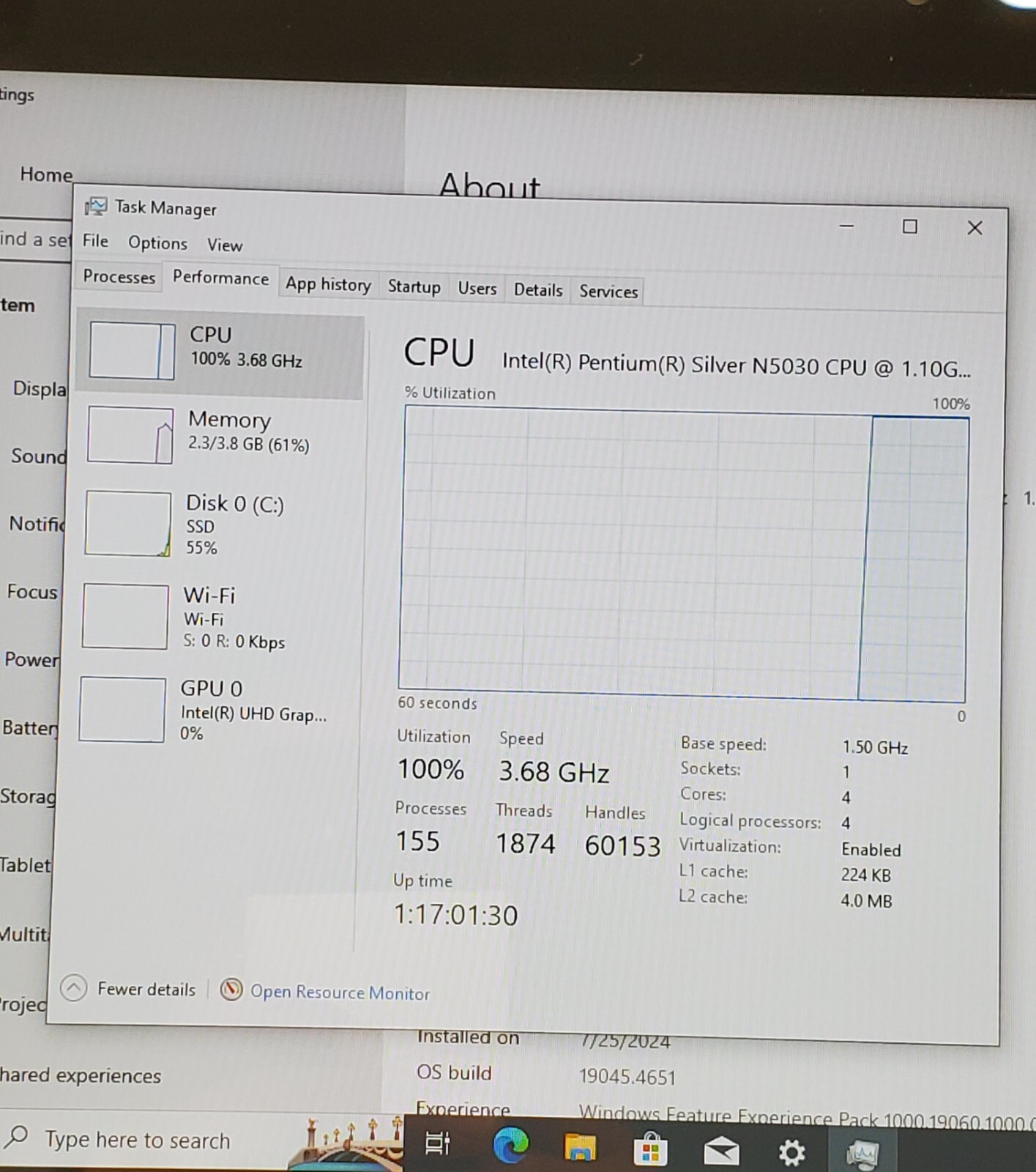
Task: Maximize the Task Manager window
Action: tap(909, 227)
